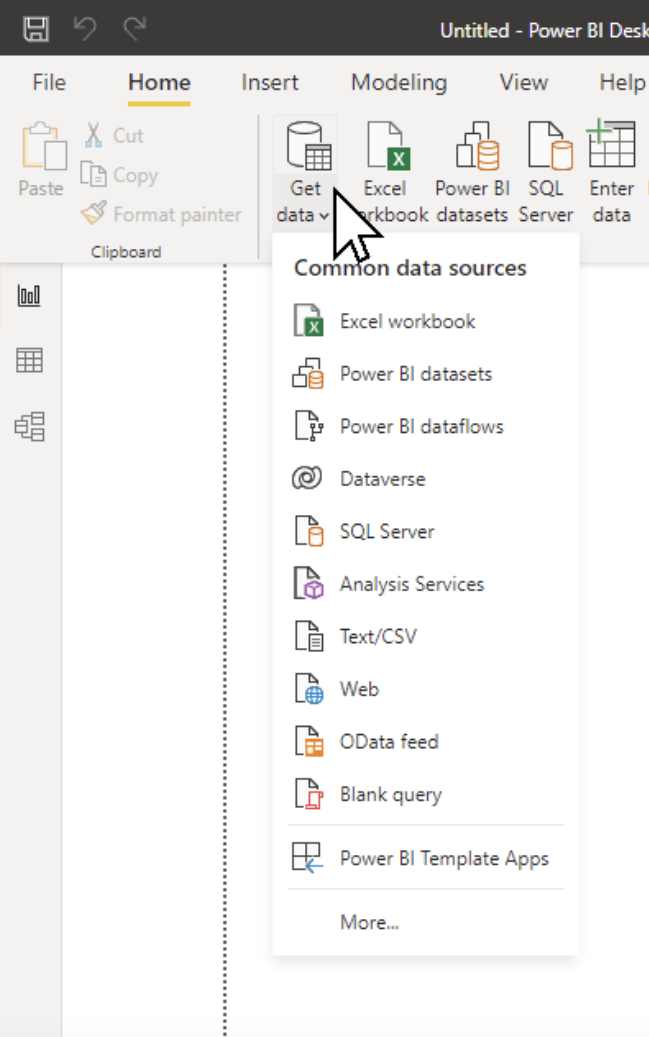Viewport: 649px width, 1037px height.
Task: Click the Redo arrow icon
Action: 135,28
